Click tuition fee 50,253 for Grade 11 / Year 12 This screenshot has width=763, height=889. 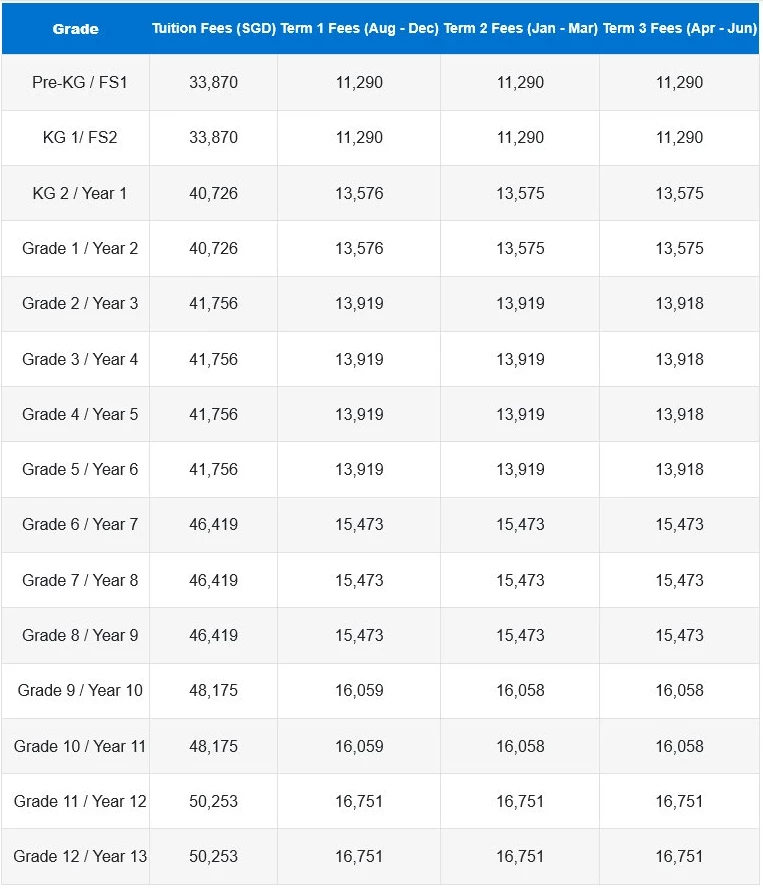(x=214, y=802)
